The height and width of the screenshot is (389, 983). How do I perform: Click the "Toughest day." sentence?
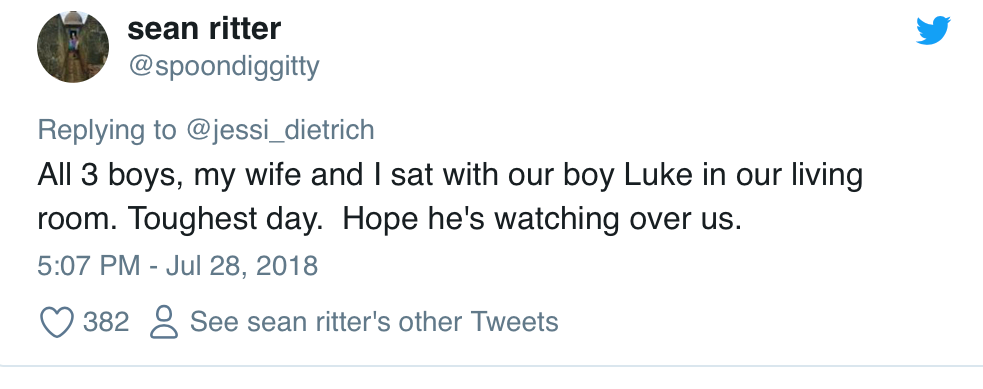(225, 219)
